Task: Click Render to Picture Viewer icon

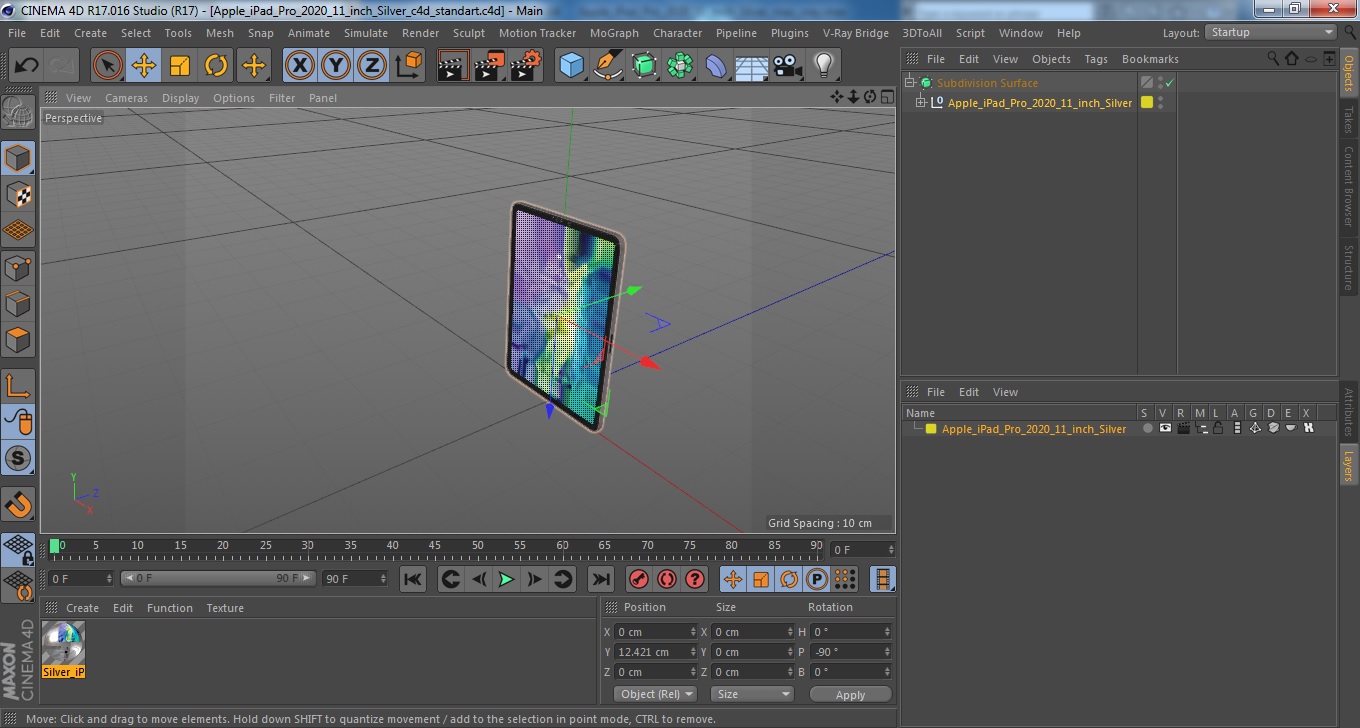Action: 489,66
